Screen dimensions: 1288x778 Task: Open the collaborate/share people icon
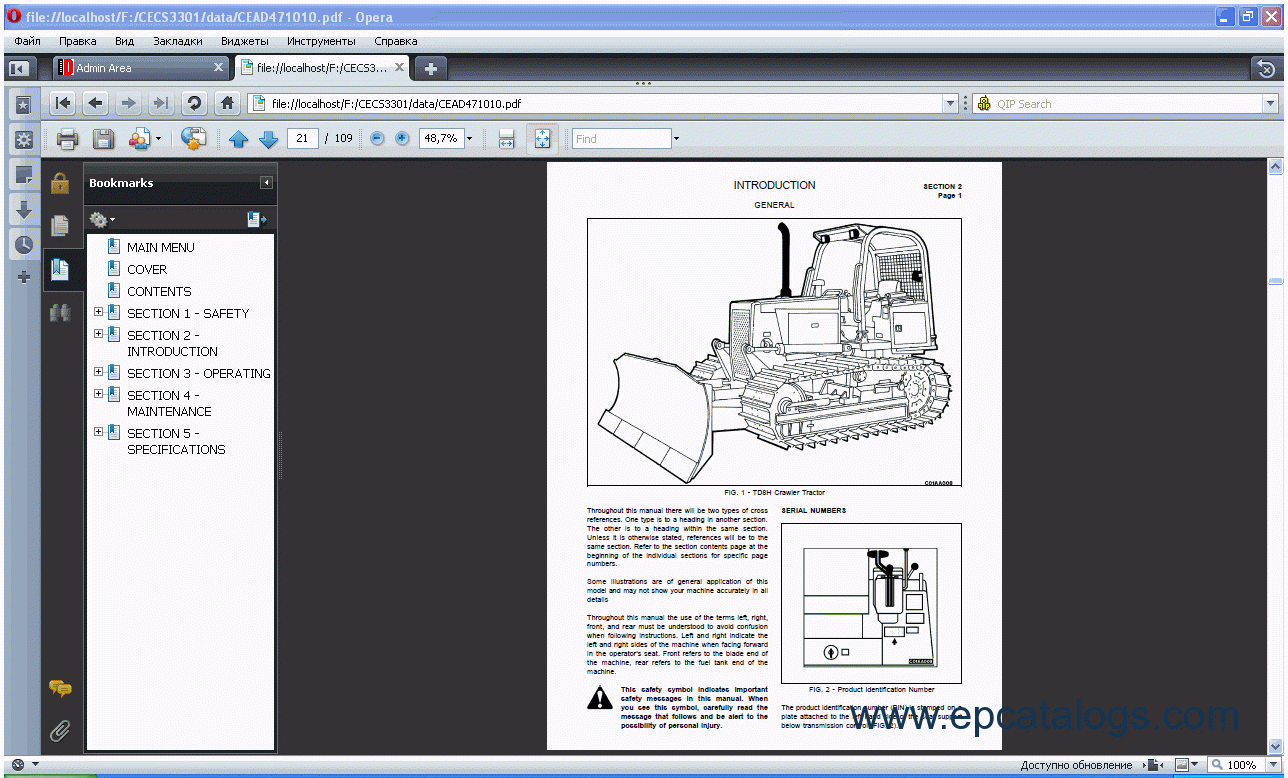(x=139, y=139)
